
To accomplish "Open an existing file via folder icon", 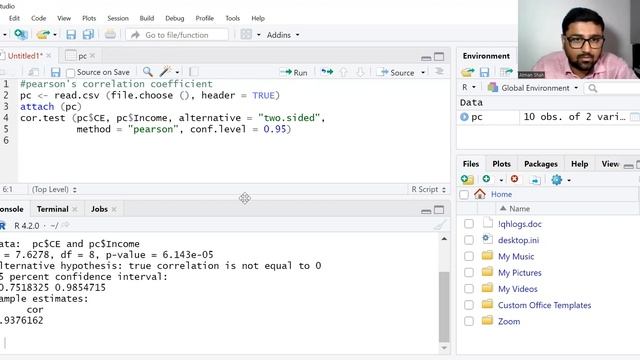I will pyautogui.click(x=43, y=35).
